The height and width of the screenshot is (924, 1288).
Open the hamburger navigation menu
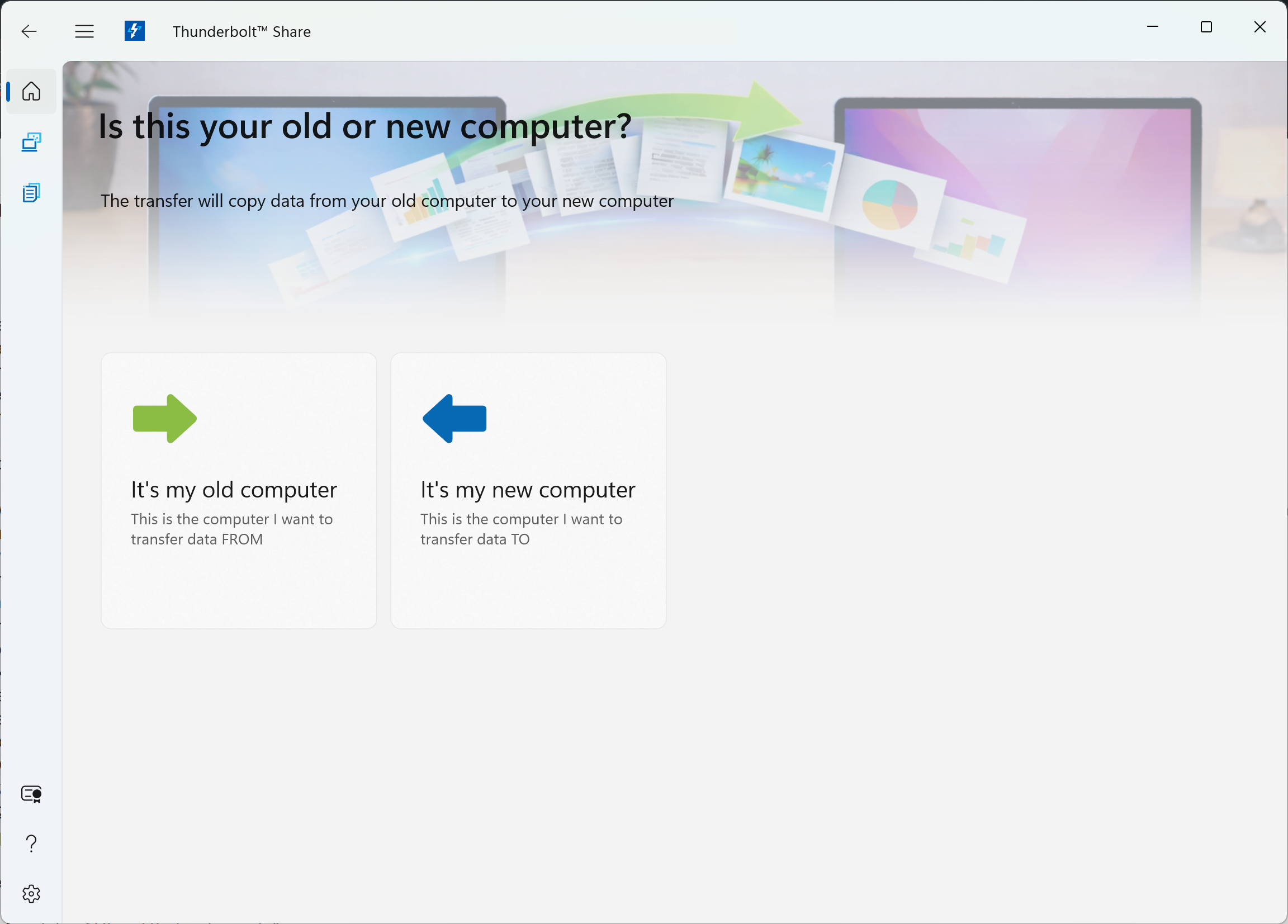(x=84, y=31)
